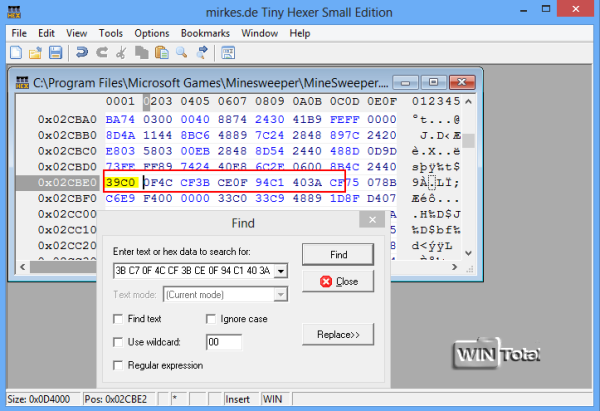
Task: Click the vertical scrollbar thumb in hex view
Action: point(469,141)
